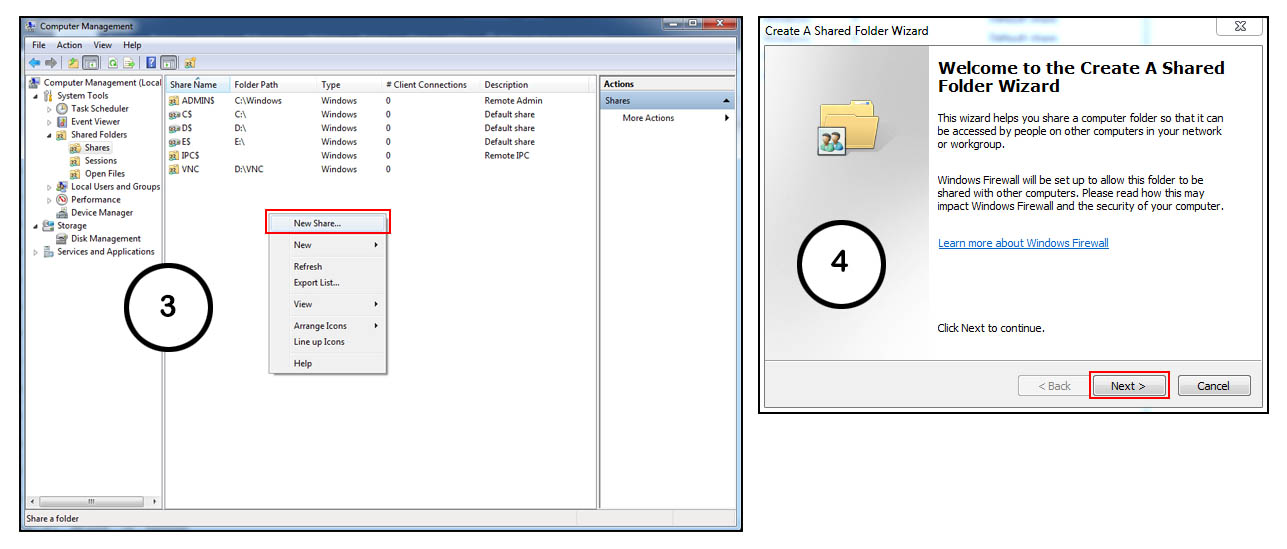Open the New submenu in context menu
The image size is (1287, 549).
pyautogui.click(x=328, y=244)
